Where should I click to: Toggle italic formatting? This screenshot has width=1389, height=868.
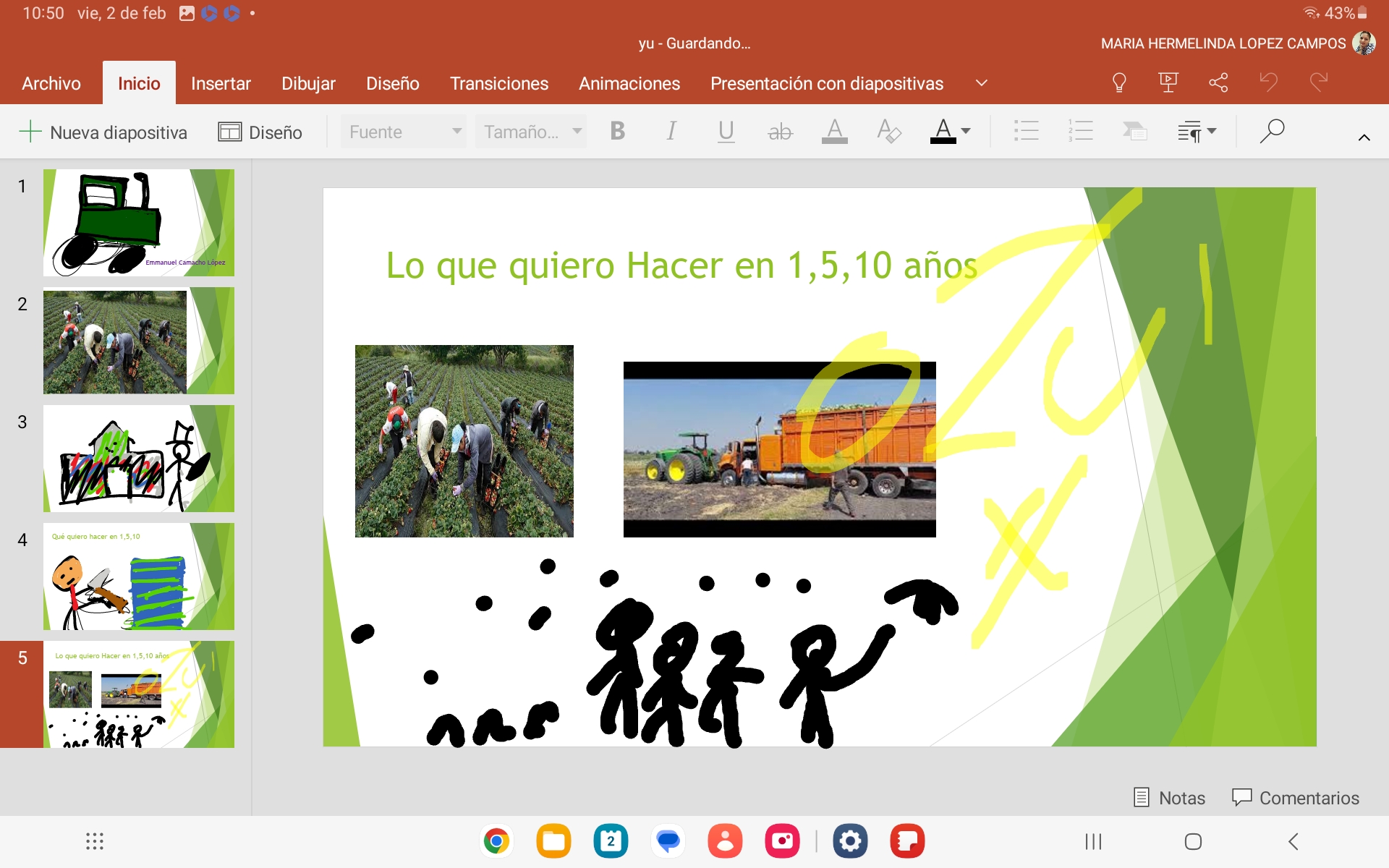671,132
